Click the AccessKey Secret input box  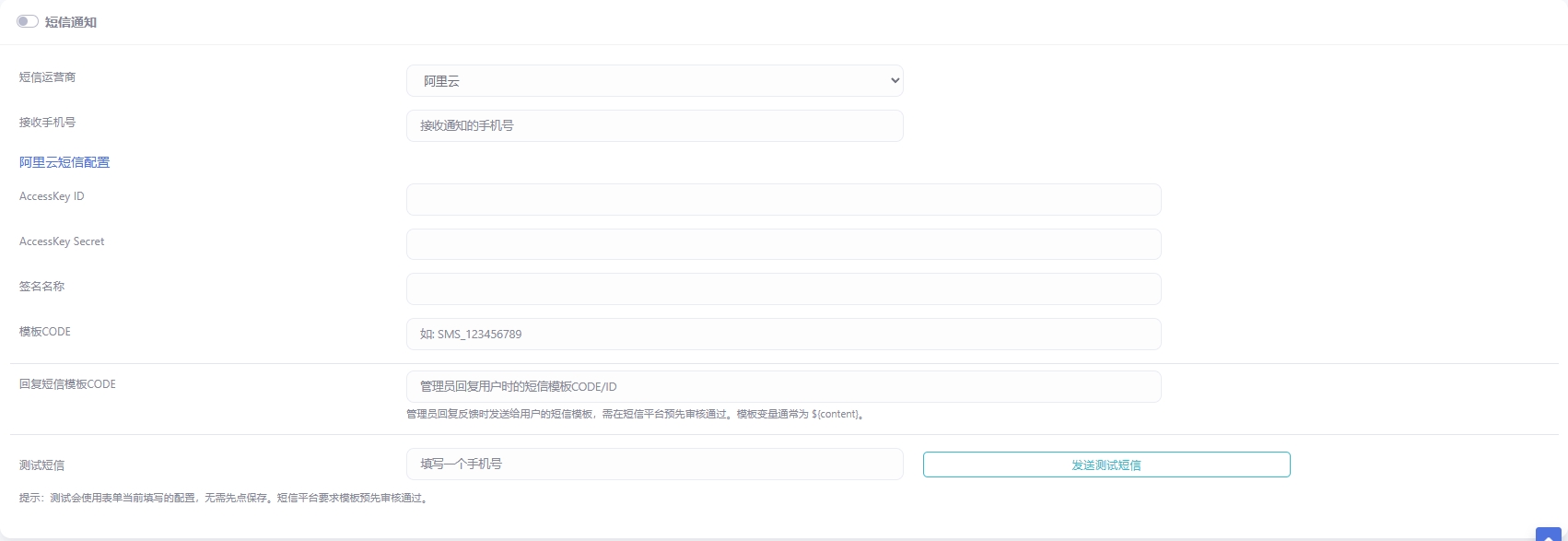tap(783, 244)
